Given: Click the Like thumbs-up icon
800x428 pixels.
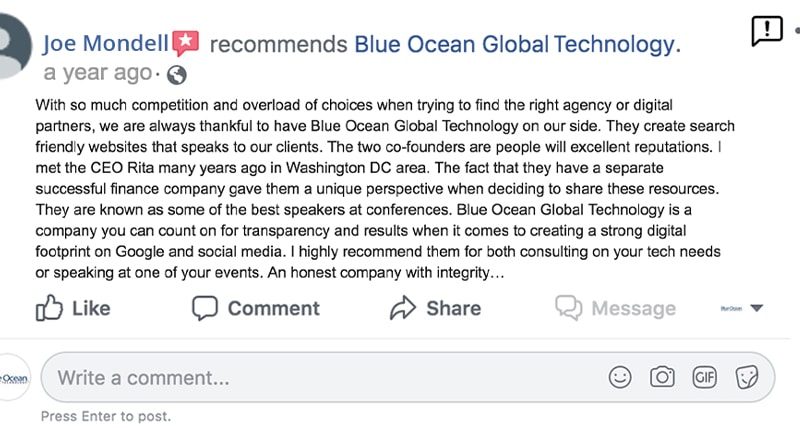Looking at the screenshot, I should point(49,308).
